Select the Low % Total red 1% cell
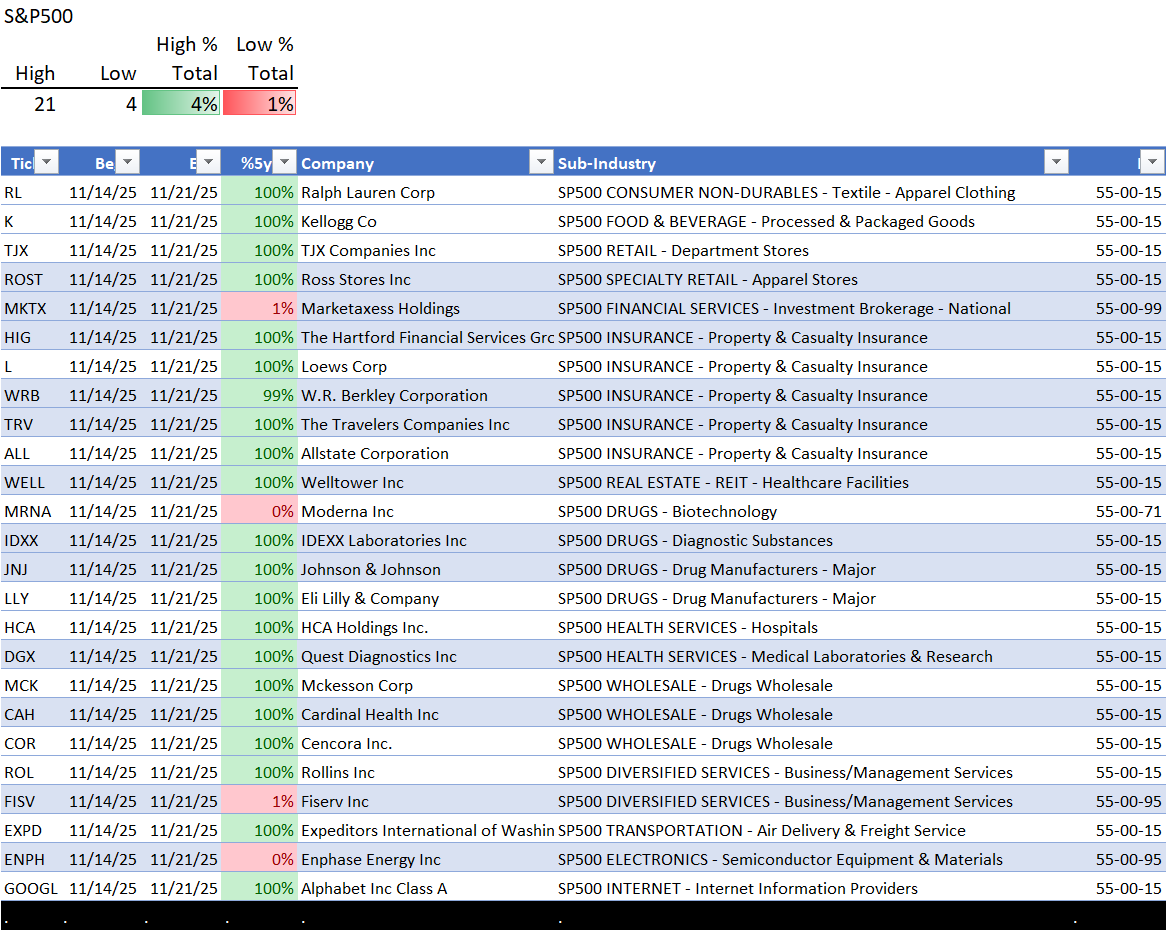The height and width of the screenshot is (930, 1166). pos(260,103)
